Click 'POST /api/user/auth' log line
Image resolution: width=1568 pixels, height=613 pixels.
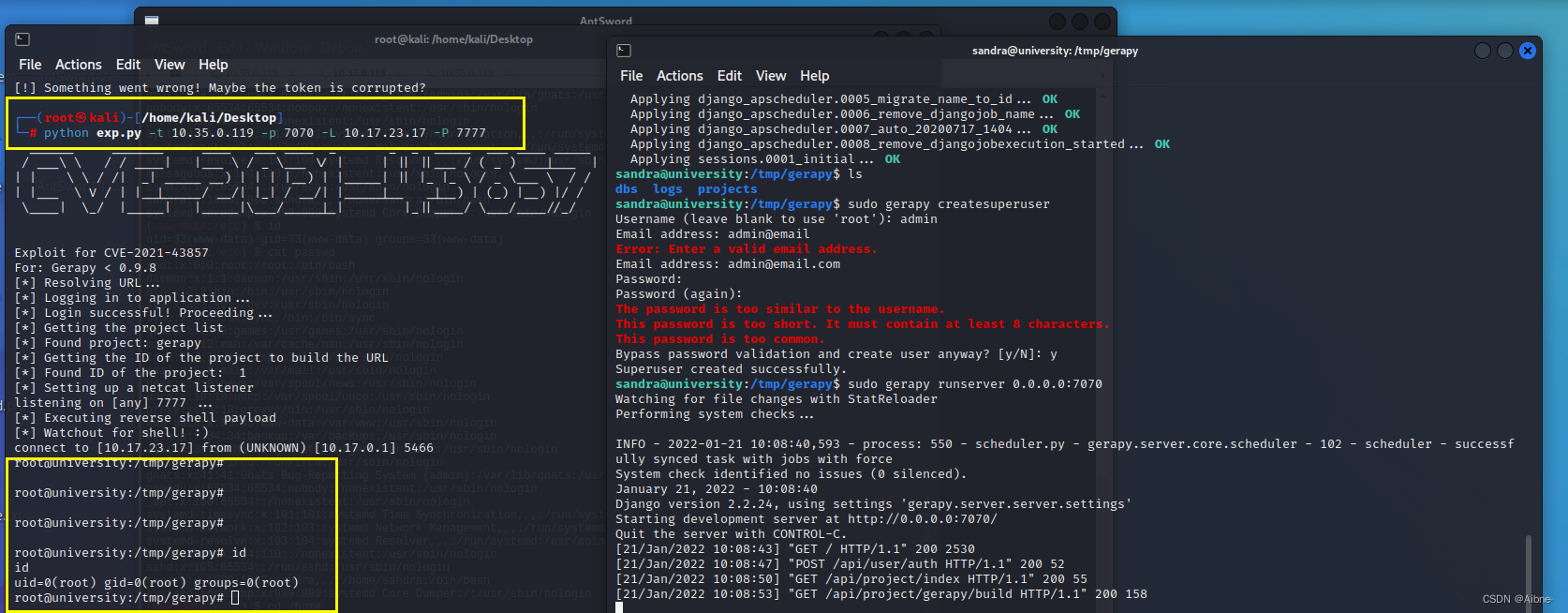pyautogui.click(x=840, y=564)
